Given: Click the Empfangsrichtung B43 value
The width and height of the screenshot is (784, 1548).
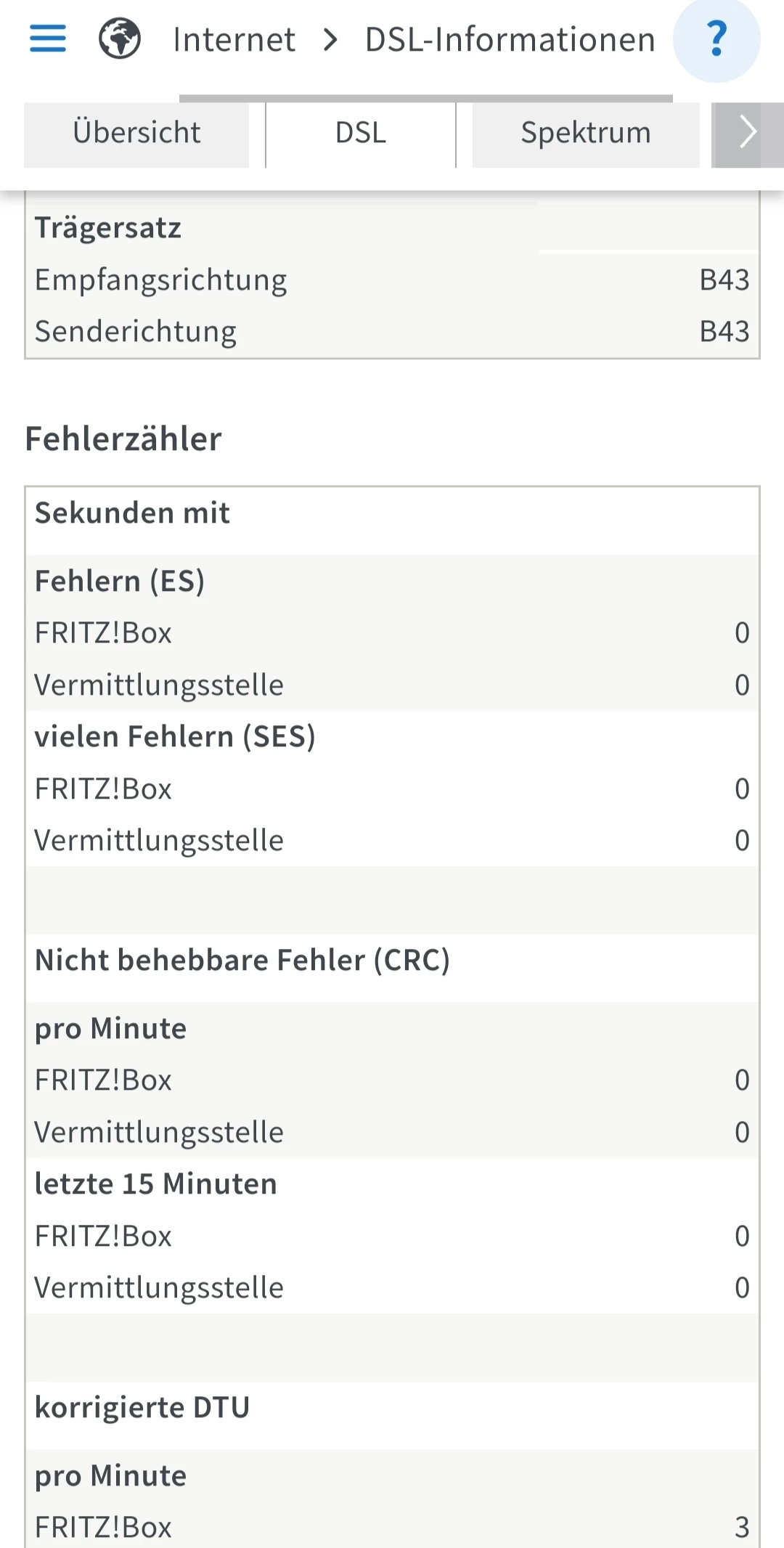Looking at the screenshot, I should point(724,280).
